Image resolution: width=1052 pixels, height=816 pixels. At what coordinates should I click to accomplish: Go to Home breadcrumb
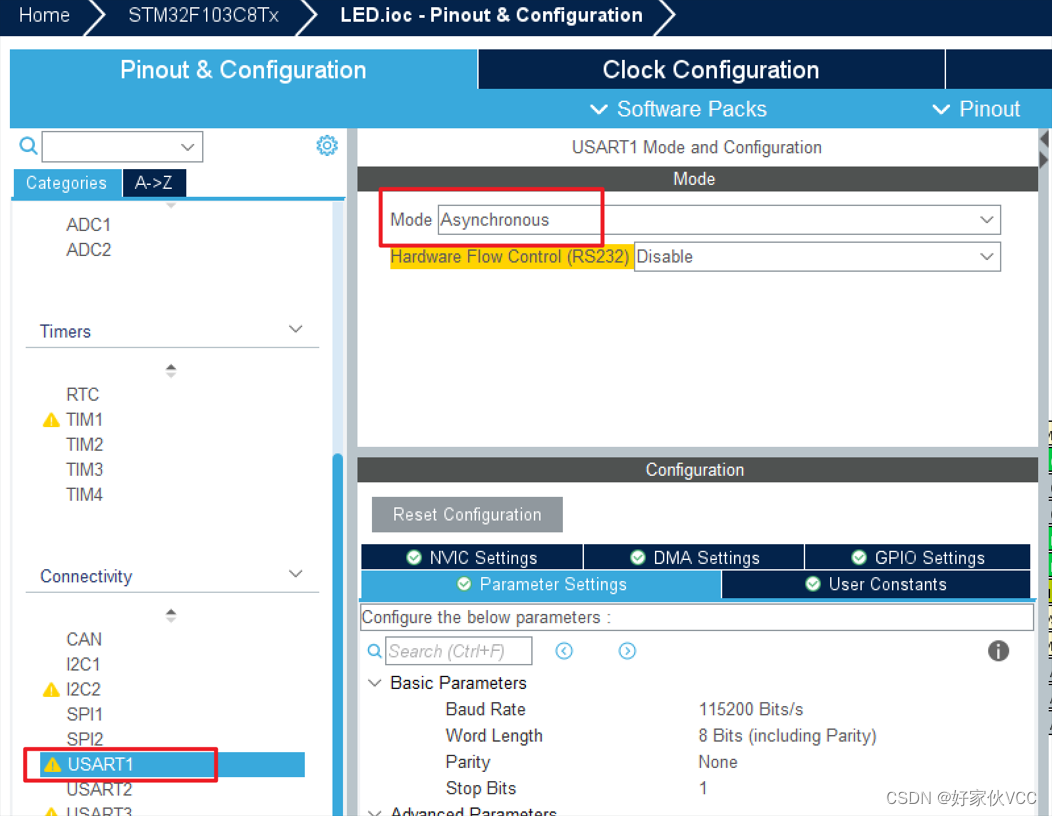pos(44,15)
